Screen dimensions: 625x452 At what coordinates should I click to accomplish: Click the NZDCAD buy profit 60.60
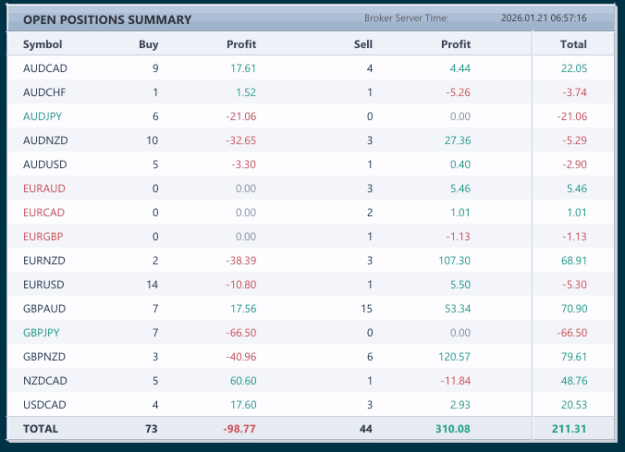(243, 381)
